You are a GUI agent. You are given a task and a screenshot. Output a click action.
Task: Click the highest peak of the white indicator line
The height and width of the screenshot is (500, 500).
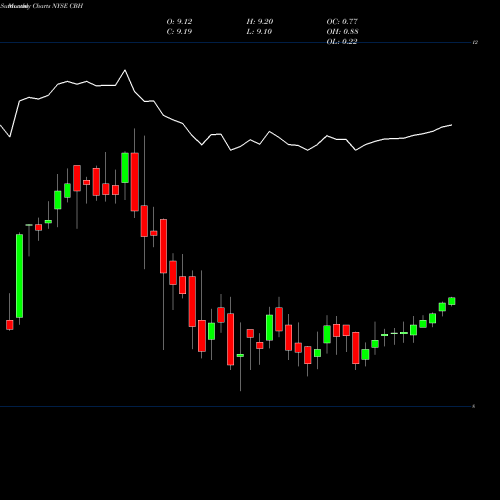(x=125, y=70)
